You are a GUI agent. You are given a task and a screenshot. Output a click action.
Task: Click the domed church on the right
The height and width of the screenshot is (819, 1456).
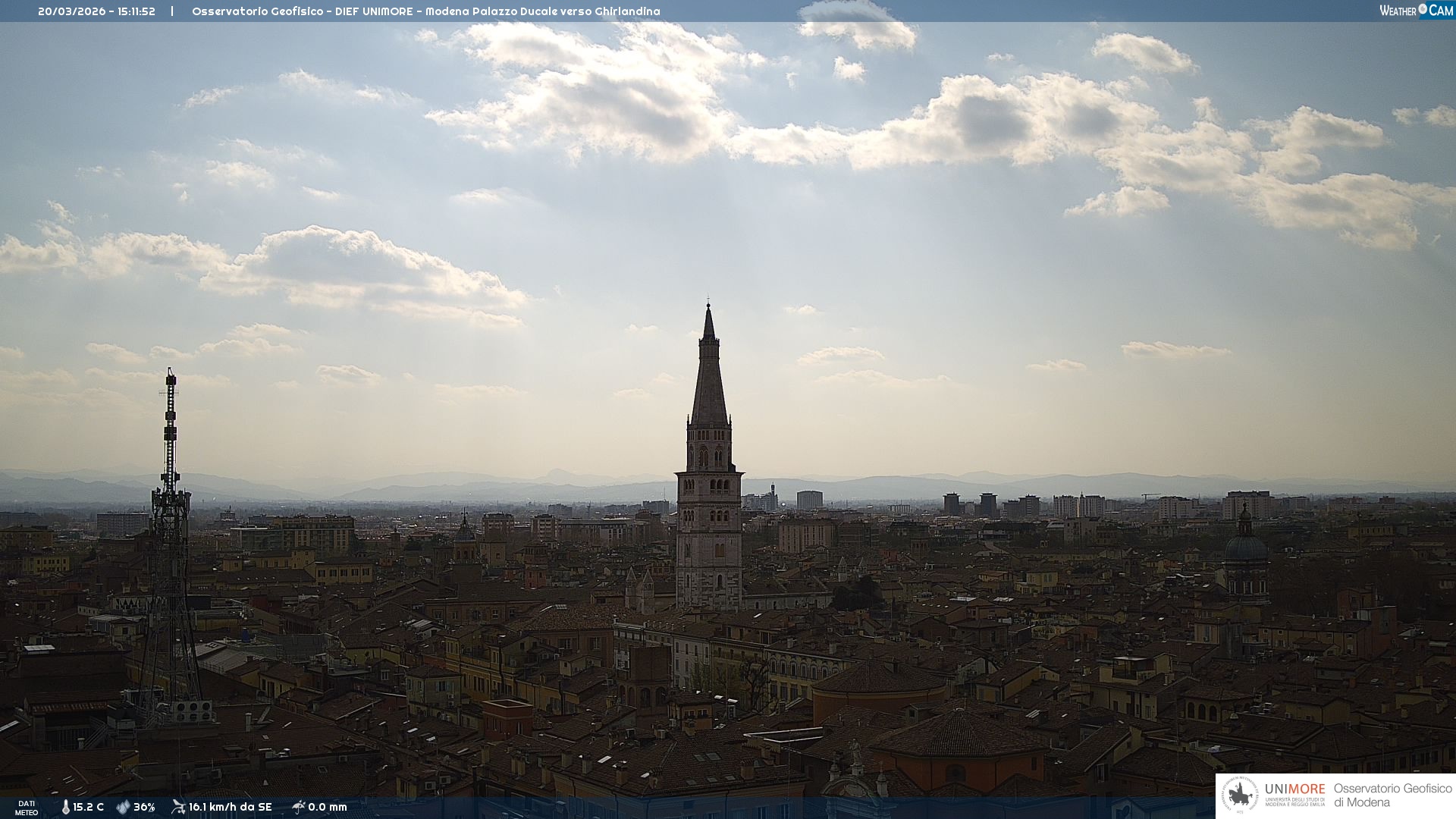[x=1246, y=550]
